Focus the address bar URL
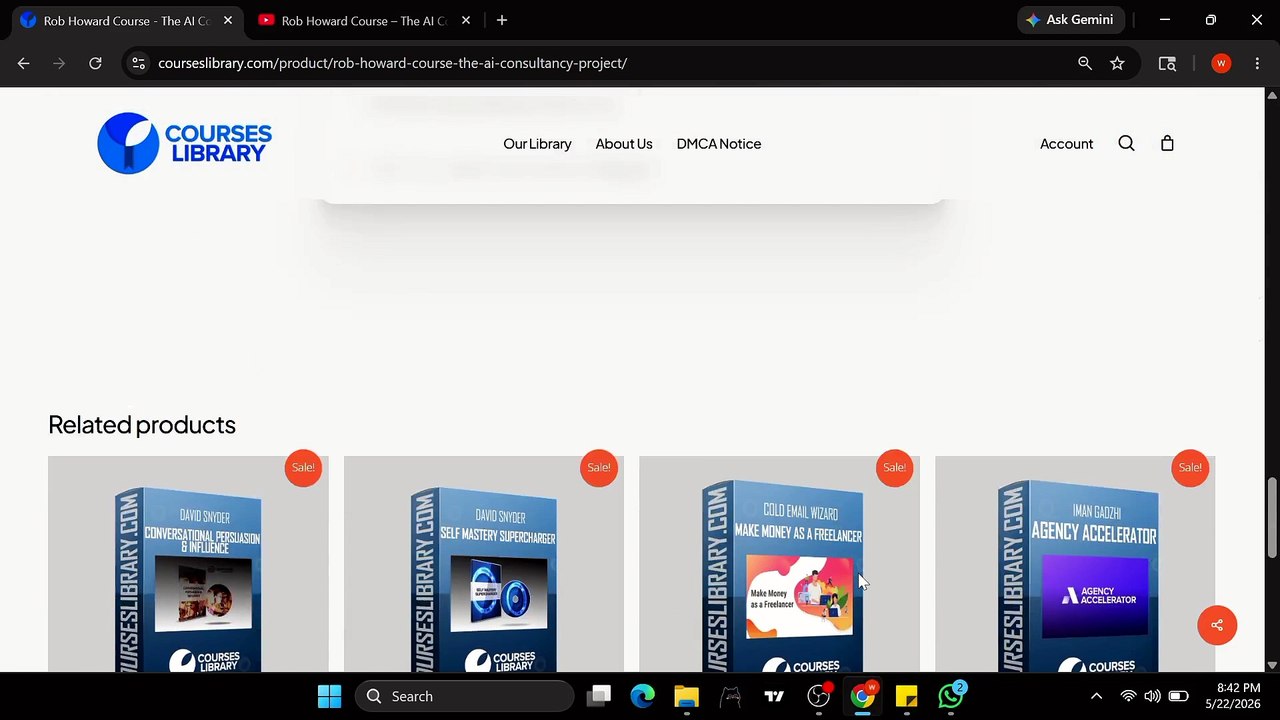 392,63
